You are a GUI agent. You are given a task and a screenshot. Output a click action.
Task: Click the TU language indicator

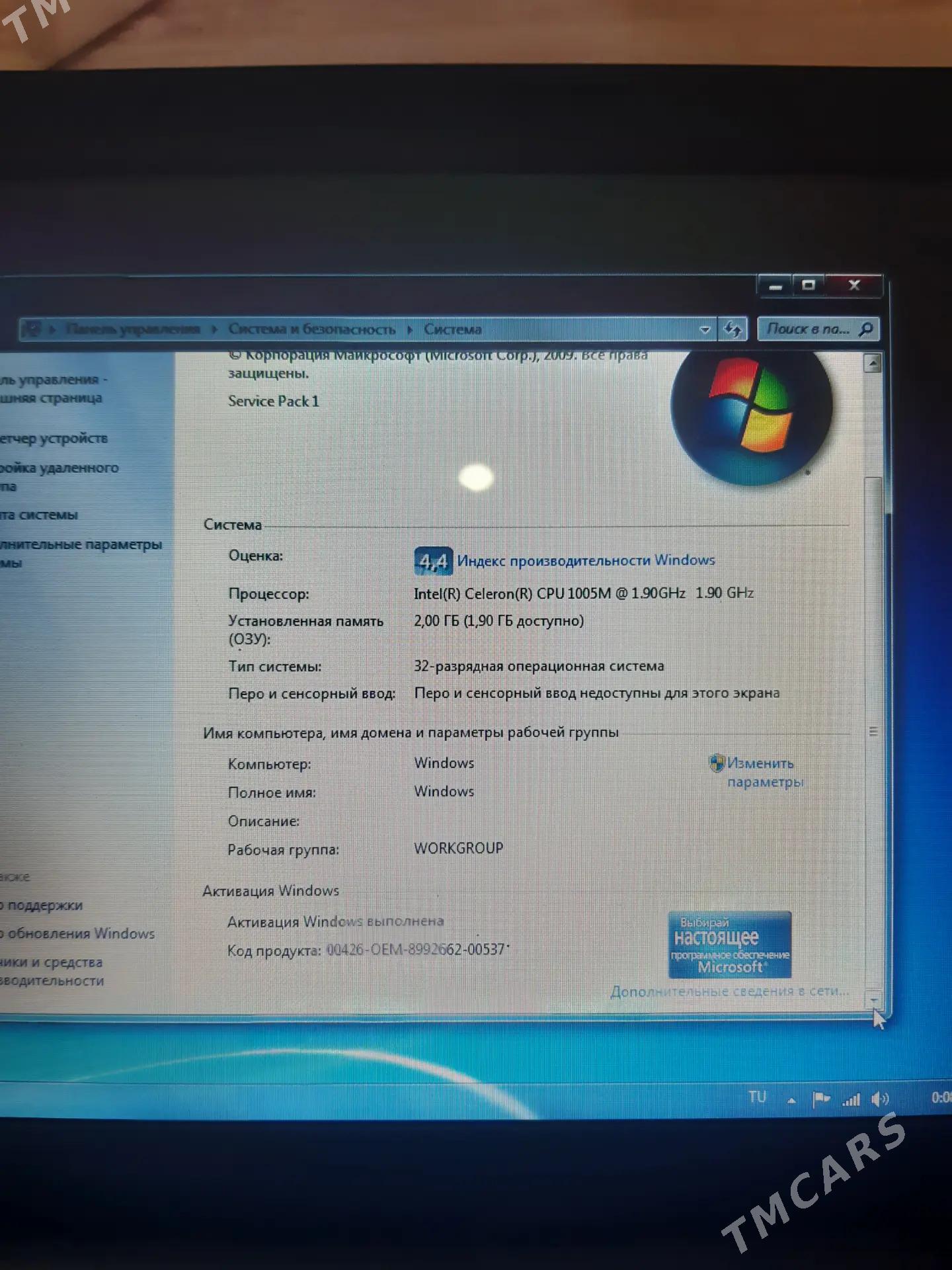pos(757,1097)
